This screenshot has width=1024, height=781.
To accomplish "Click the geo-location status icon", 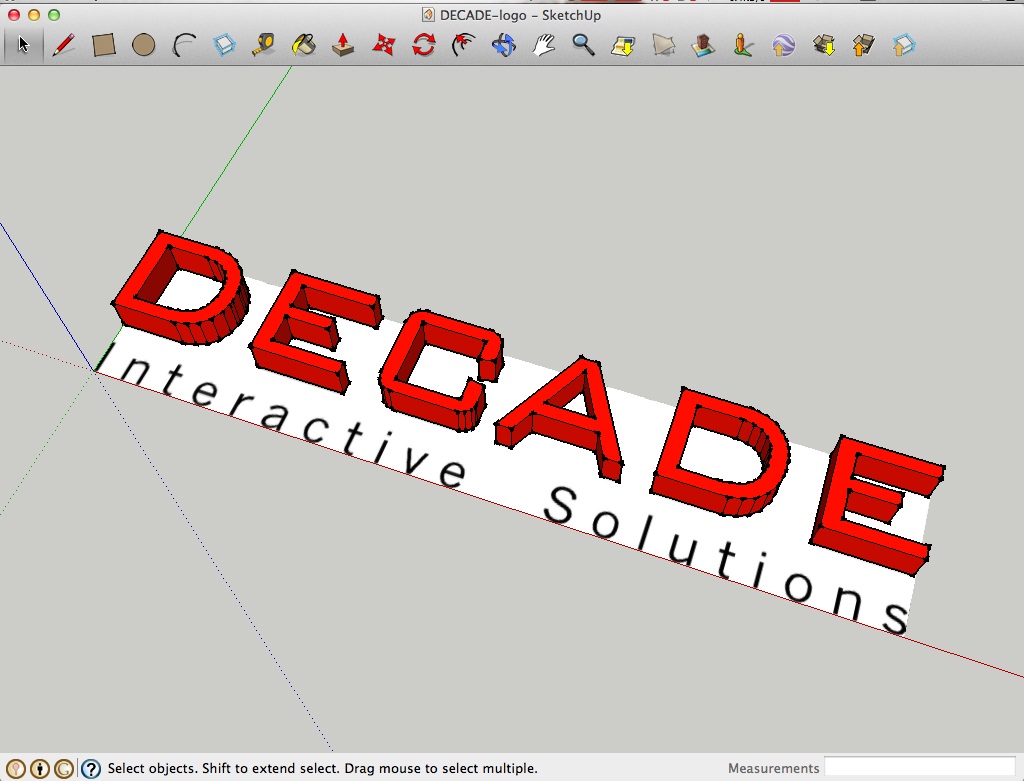I will click(x=16, y=768).
